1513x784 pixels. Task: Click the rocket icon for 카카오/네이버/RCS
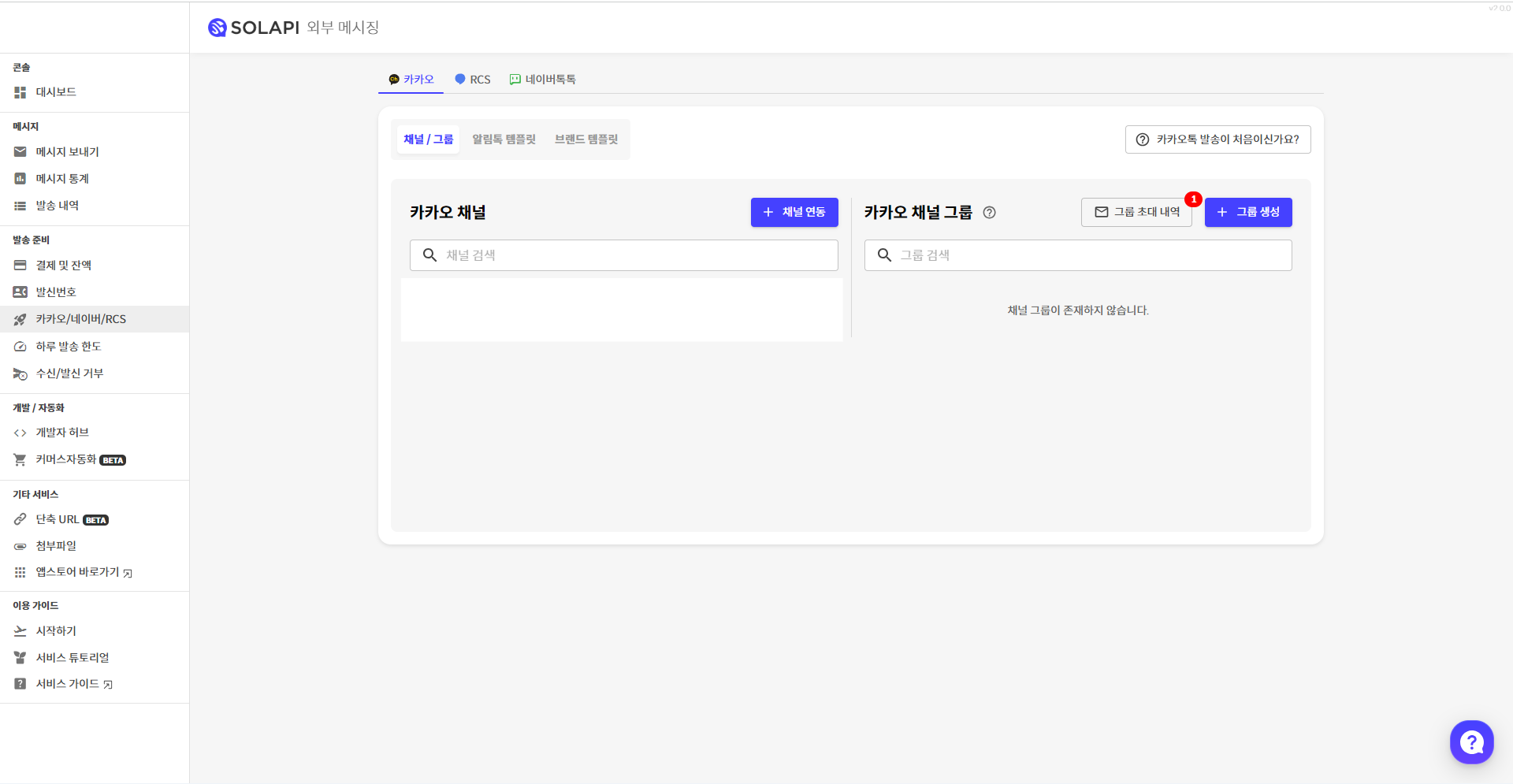click(20, 319)
